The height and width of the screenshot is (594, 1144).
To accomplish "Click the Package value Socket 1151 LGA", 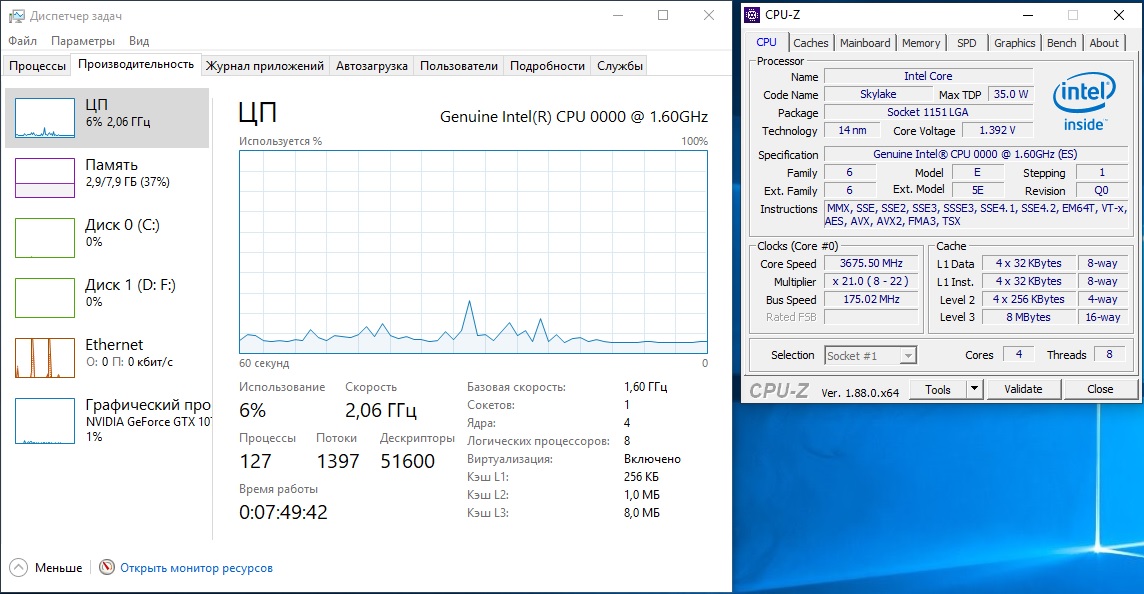I will coord(928,112).
